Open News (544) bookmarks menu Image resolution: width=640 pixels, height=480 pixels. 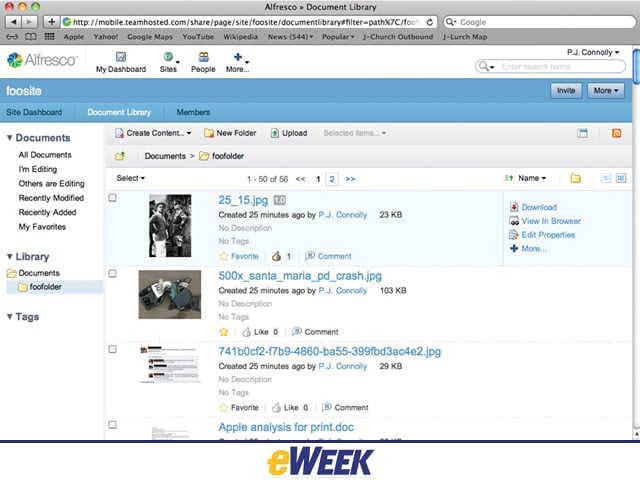[290, 37]
